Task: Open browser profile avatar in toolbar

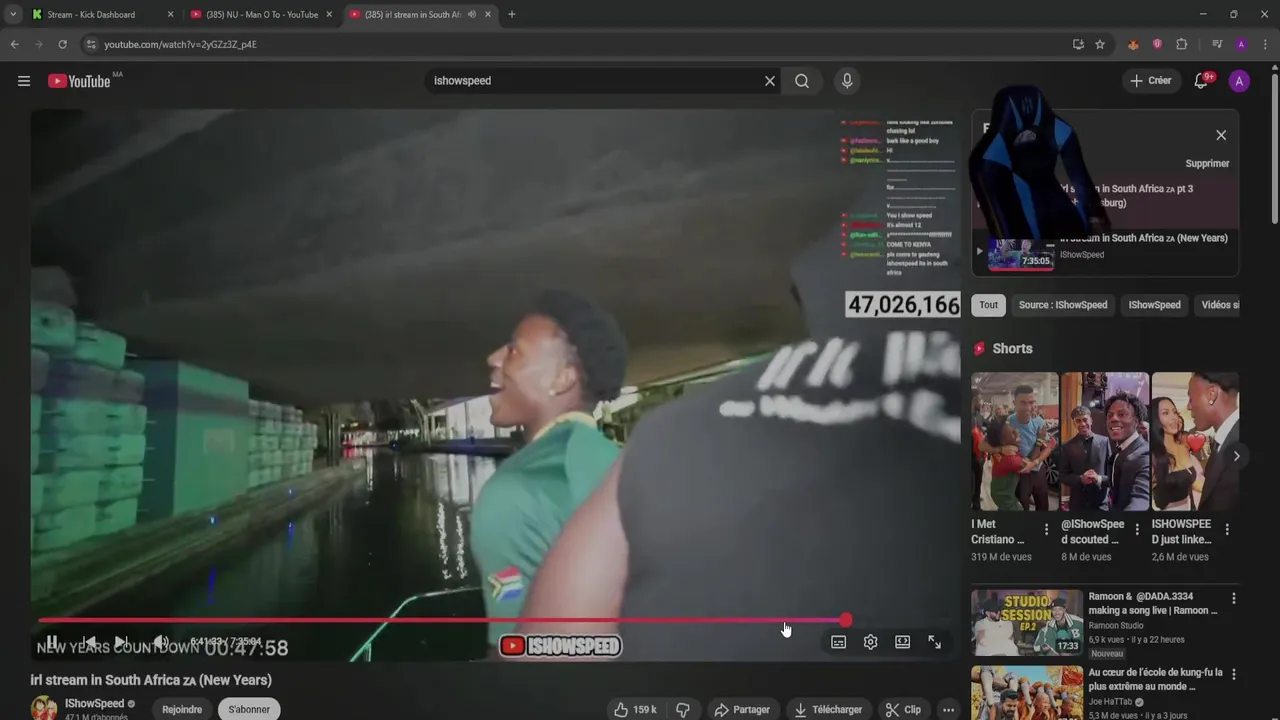Action: (x=1241, y=44)
